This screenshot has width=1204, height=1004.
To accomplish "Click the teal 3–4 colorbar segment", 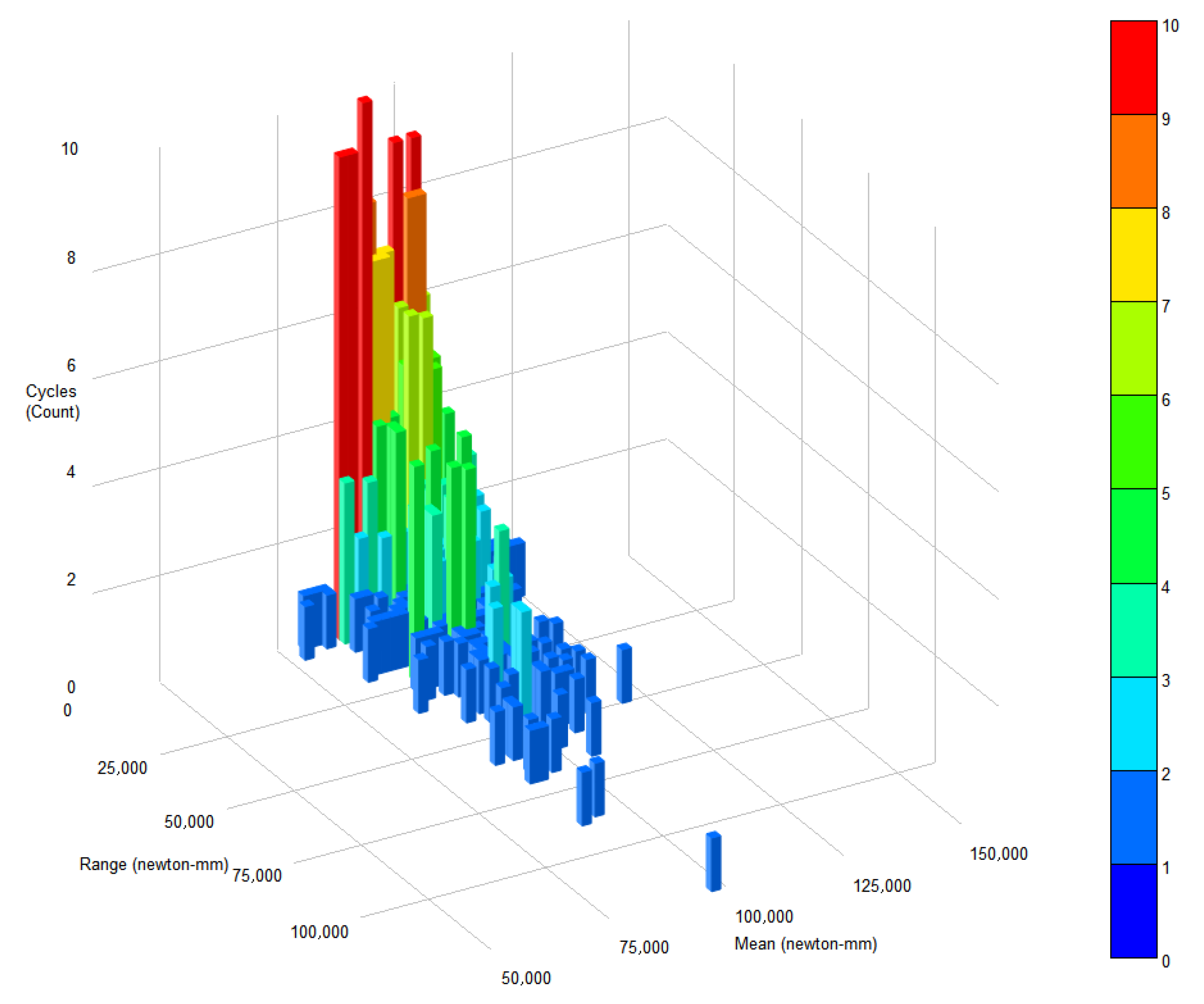I will click(x=1133, y=630).
